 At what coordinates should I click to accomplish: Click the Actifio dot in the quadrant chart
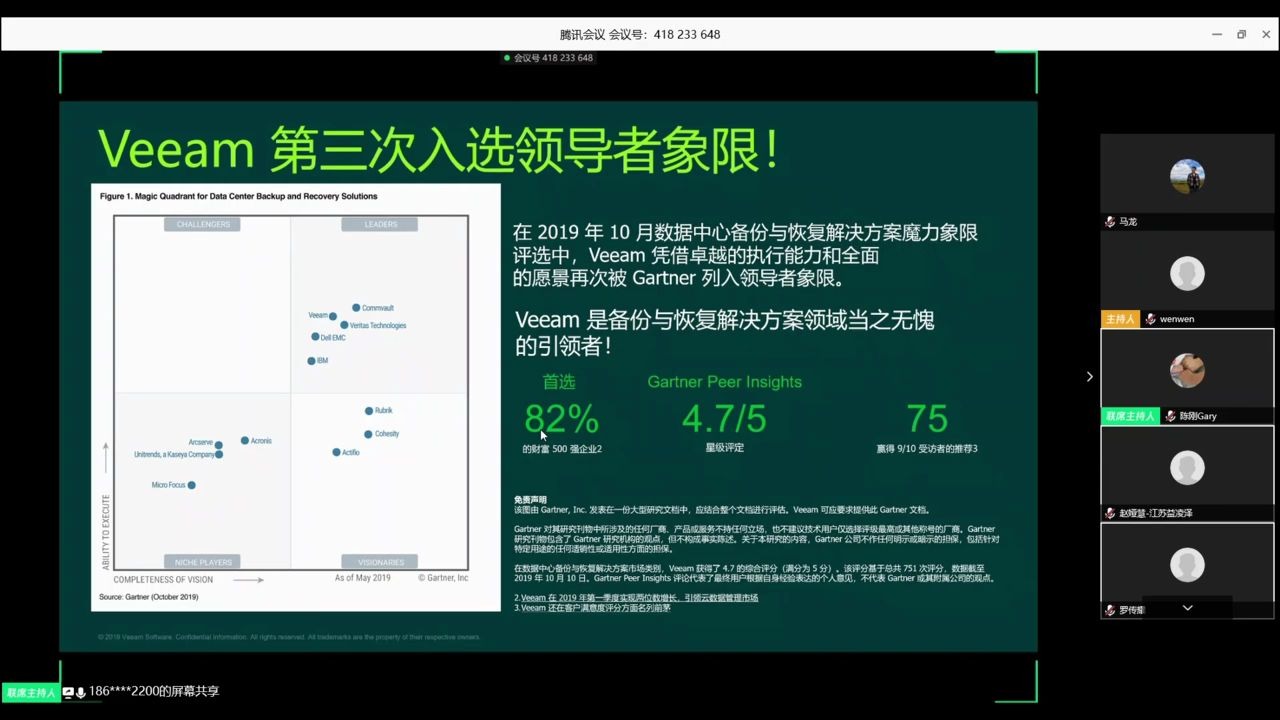point(337,453)
